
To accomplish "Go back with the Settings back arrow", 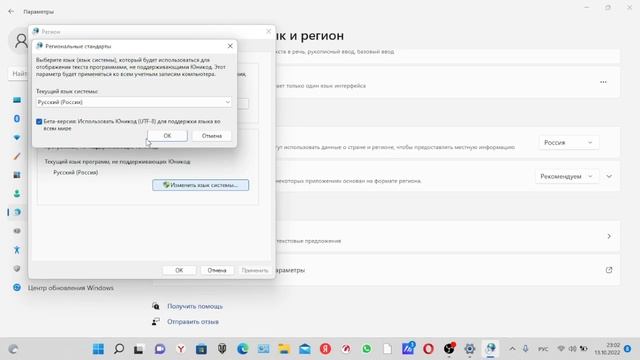I will [11, 11].
